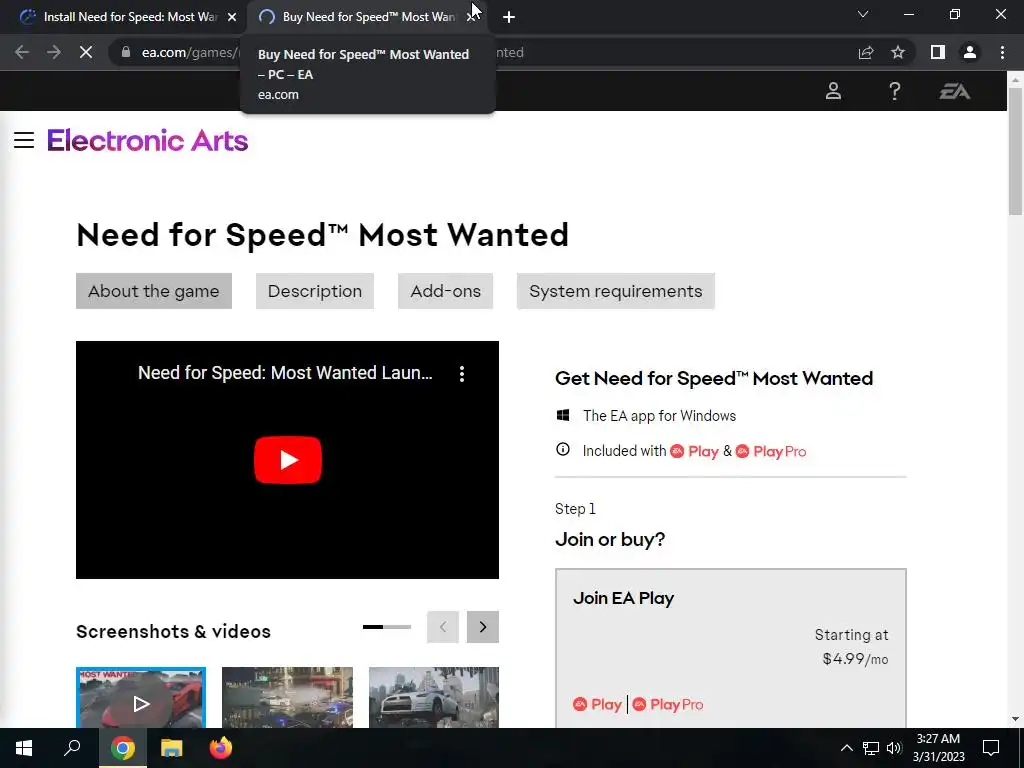Click Chrome icon in taskbar
This screenshot has width=1024, height=768.
pos(123,748)
